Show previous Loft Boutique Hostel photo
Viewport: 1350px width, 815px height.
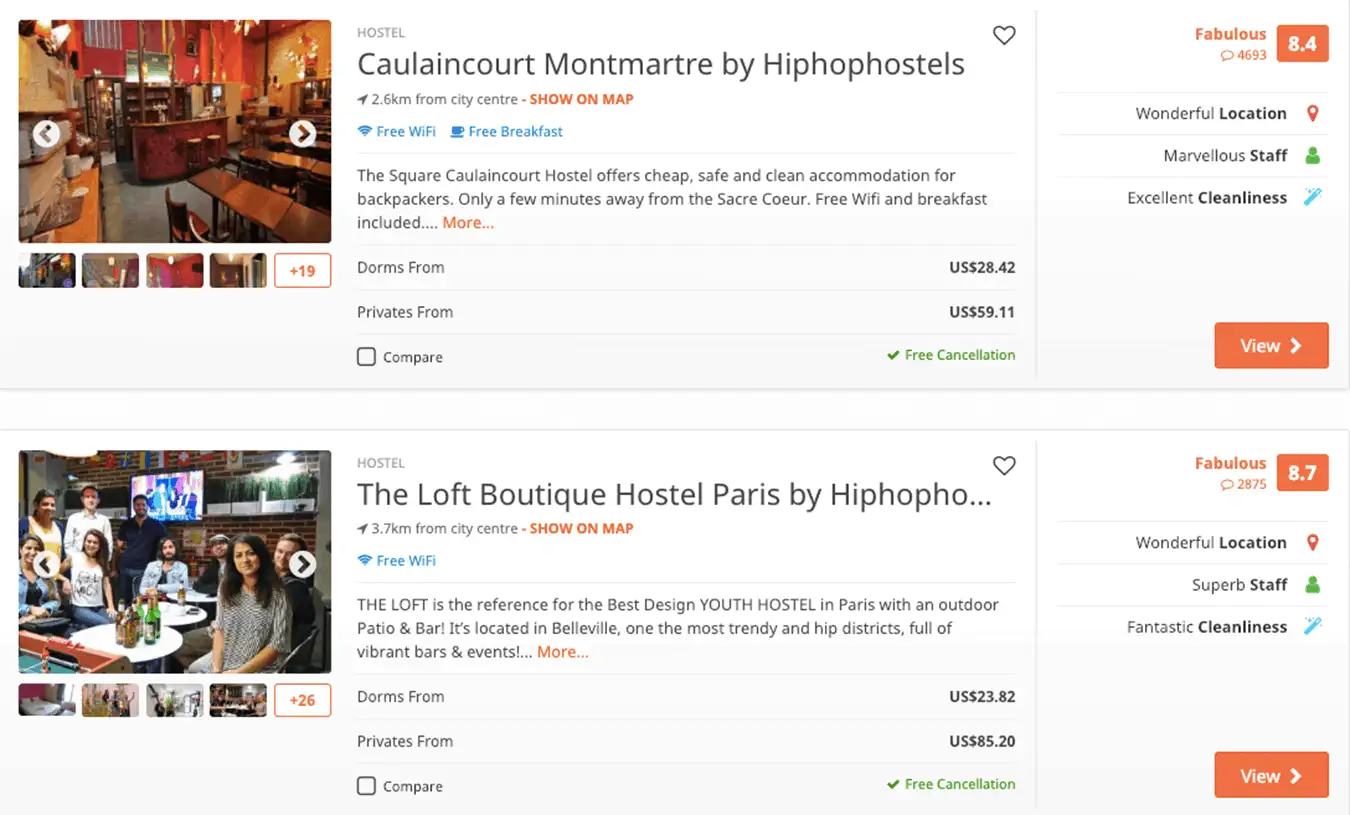(x=46, y=565)
